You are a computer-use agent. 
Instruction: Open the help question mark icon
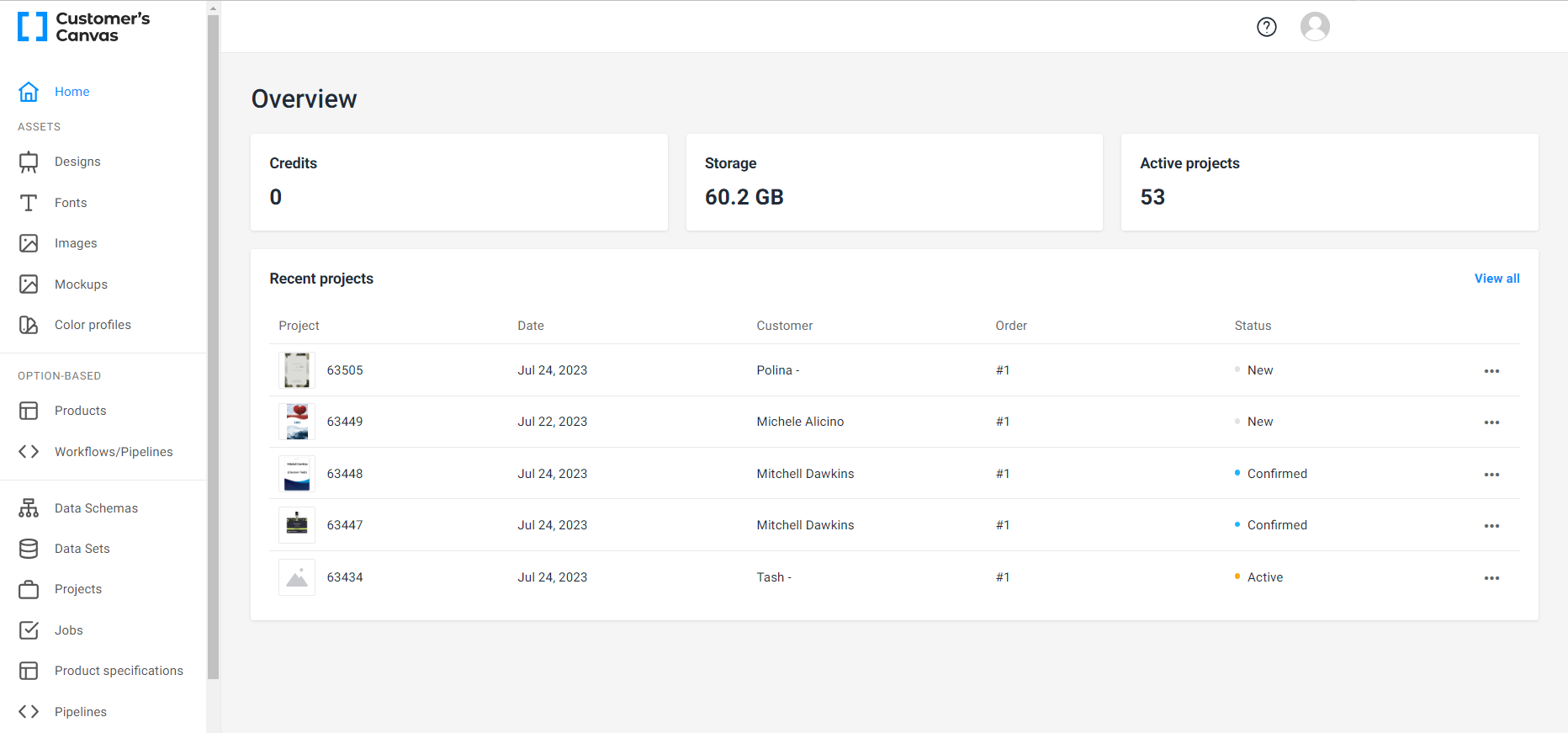coord(1267,27)
